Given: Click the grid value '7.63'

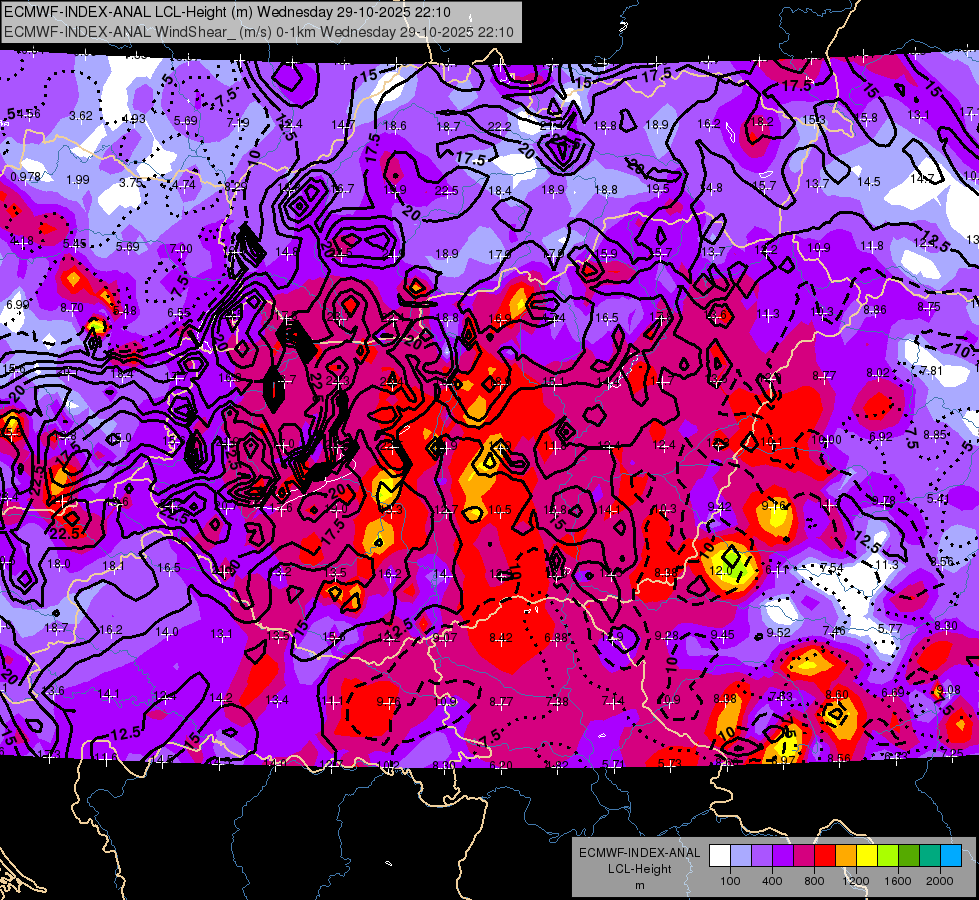Looking at the screenshot, I should [x=782, y=696].
